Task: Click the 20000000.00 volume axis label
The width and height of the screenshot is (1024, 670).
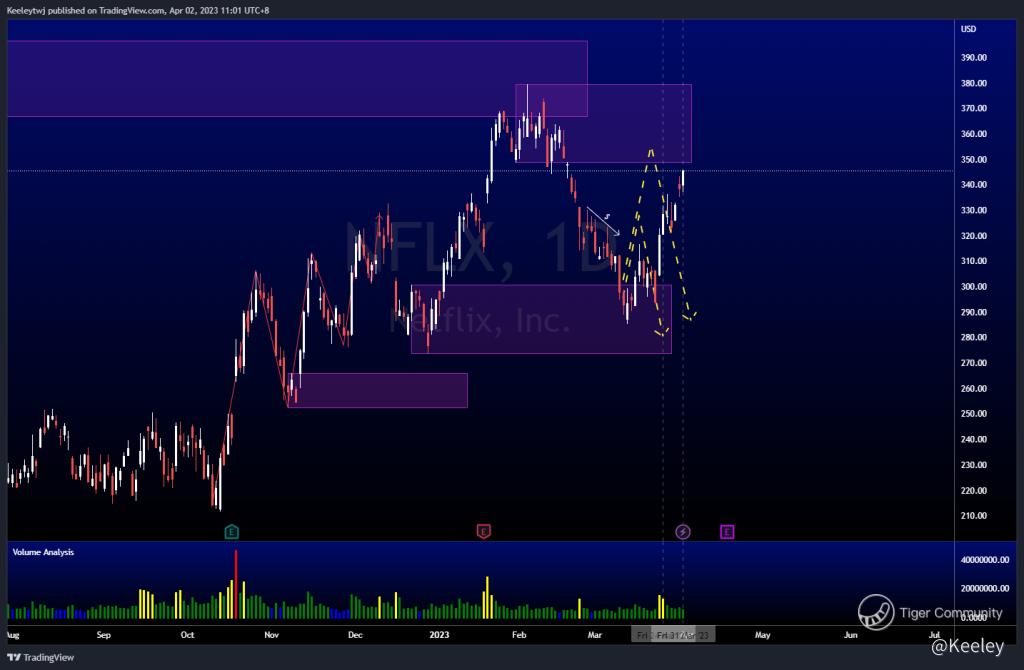Action: [985, 588]
